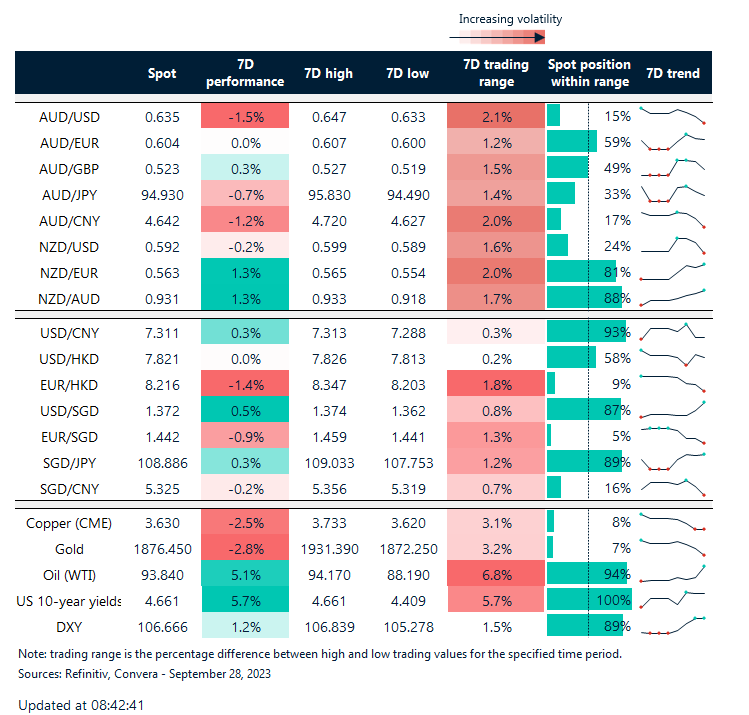Viewport: 749px width, 715px height.
Task: Select the 7D performance column header
Action: pos(245,73)
